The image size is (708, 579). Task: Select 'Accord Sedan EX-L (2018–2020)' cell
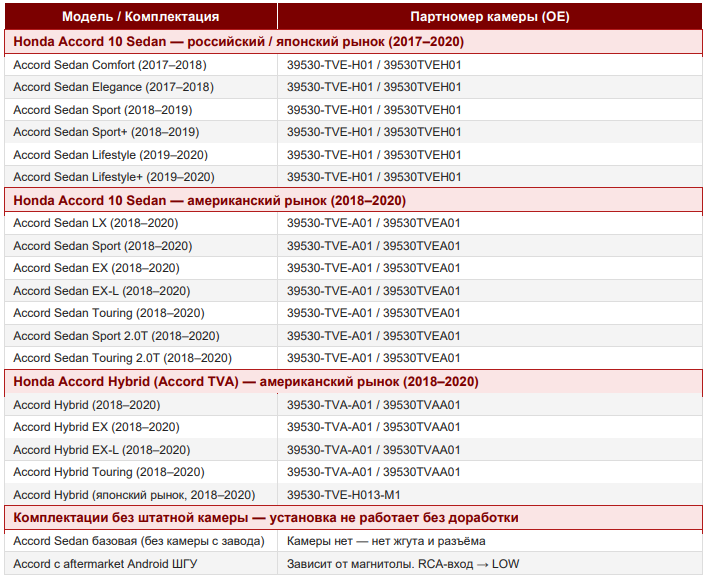click(x=140, y=291)
